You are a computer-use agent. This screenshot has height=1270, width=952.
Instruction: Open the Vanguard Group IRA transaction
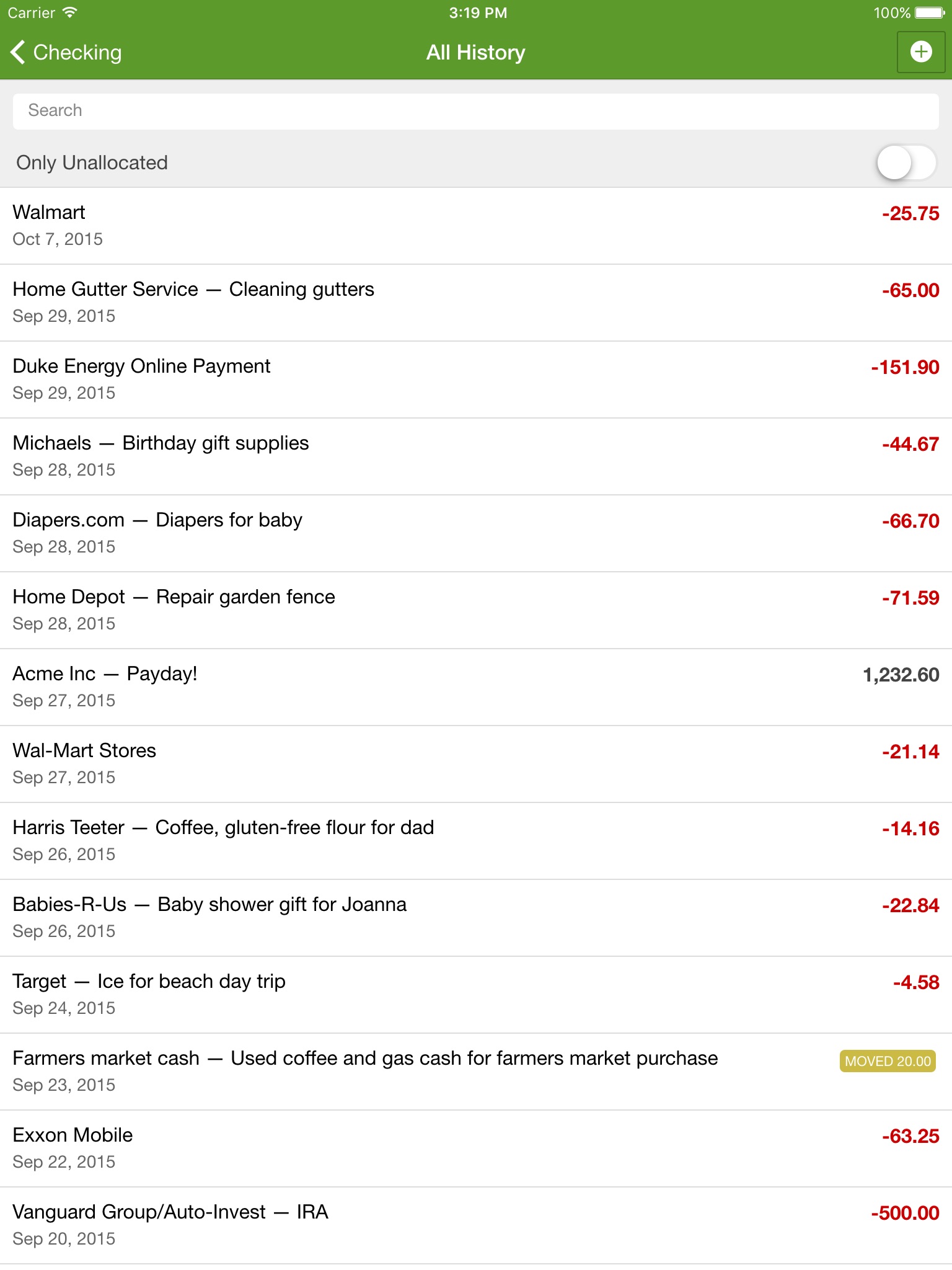[x=476, y=1225]
